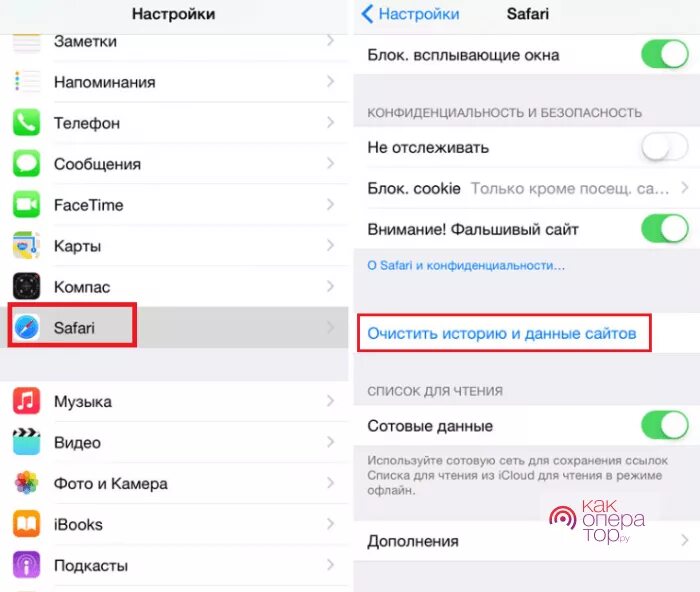Screen dimensions: 700x592
Task: Enable the Do Not Track switch
Action: point(665,147)
